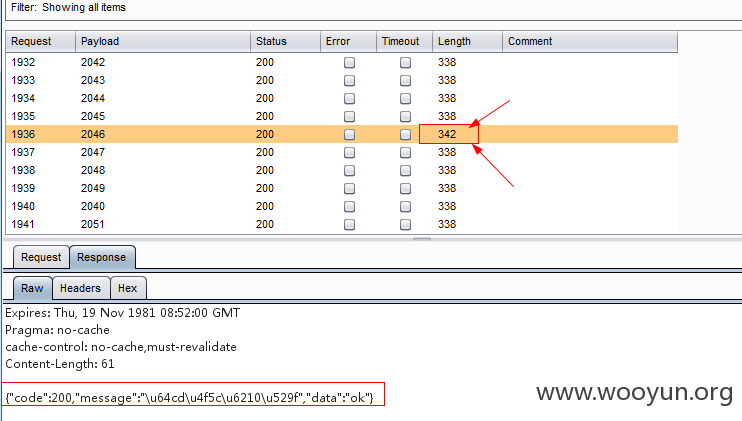
Task: Open the Headers view tab
Action: tap(80, 289)
